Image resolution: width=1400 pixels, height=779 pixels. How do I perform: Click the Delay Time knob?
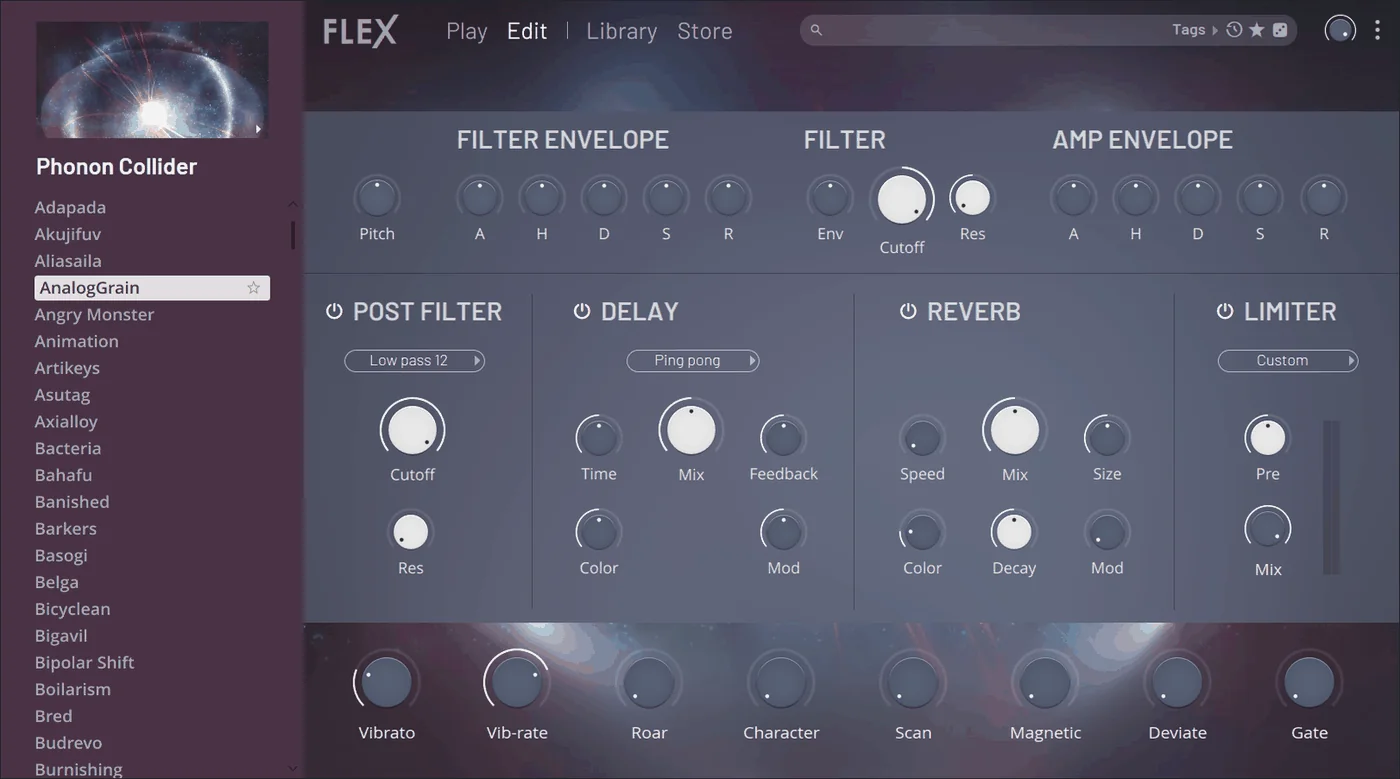(598, 437)
